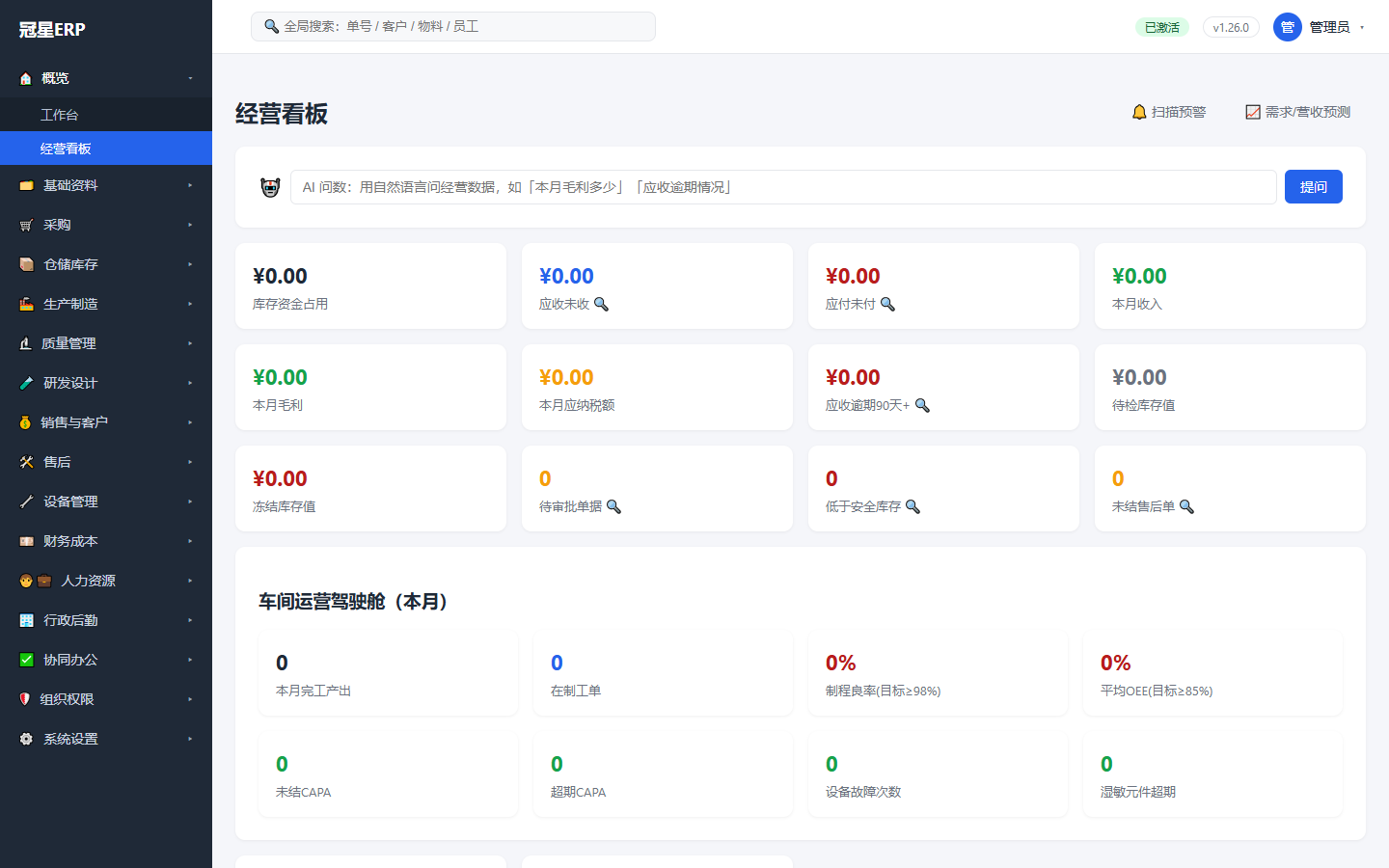Click the magnifier icon beside 应付未付
1389x868 pixels.
coord(887,304)
